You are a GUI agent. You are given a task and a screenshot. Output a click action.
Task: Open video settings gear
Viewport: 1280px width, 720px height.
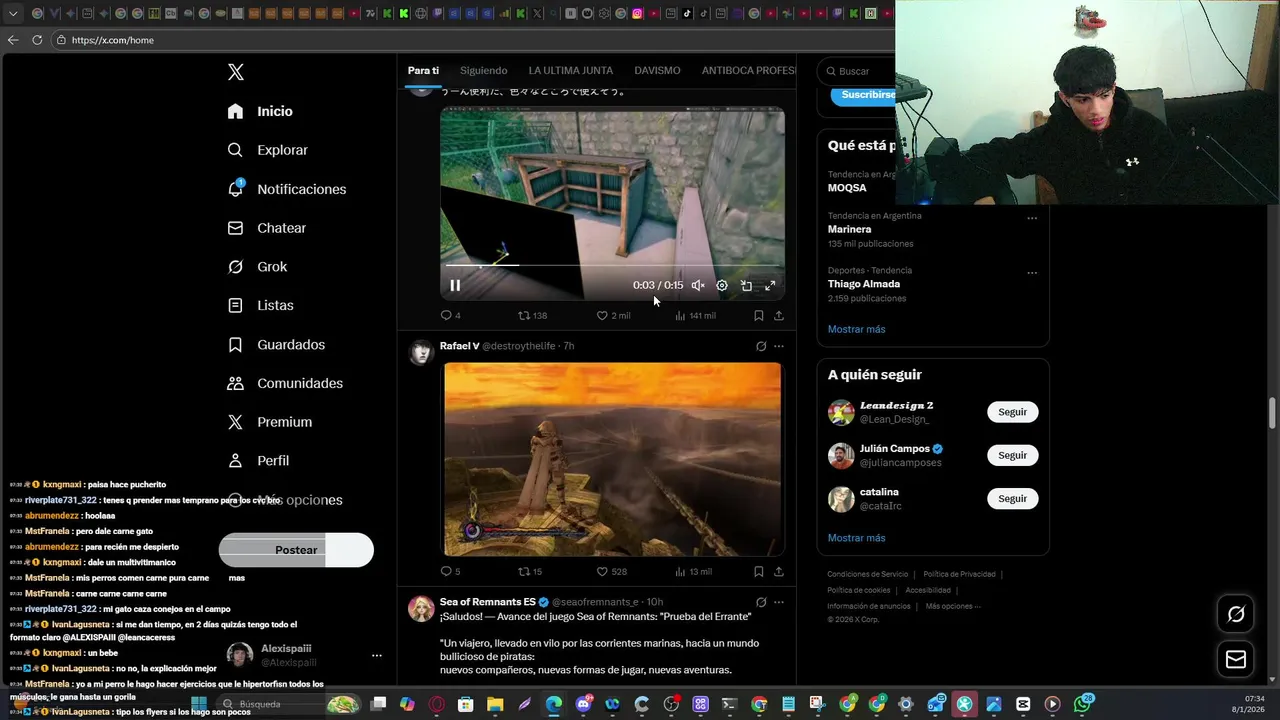722,285
